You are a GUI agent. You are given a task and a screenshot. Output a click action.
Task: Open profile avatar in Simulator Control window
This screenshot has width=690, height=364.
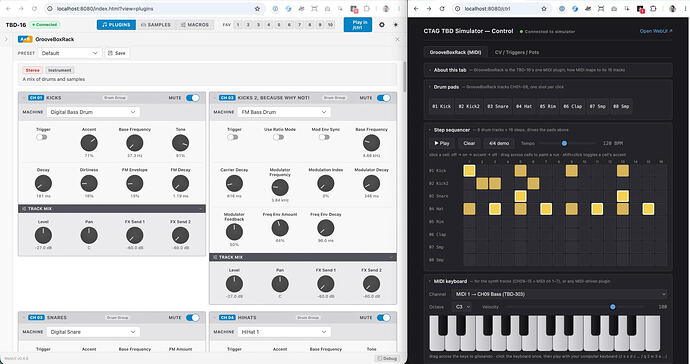tap(672, 8)
